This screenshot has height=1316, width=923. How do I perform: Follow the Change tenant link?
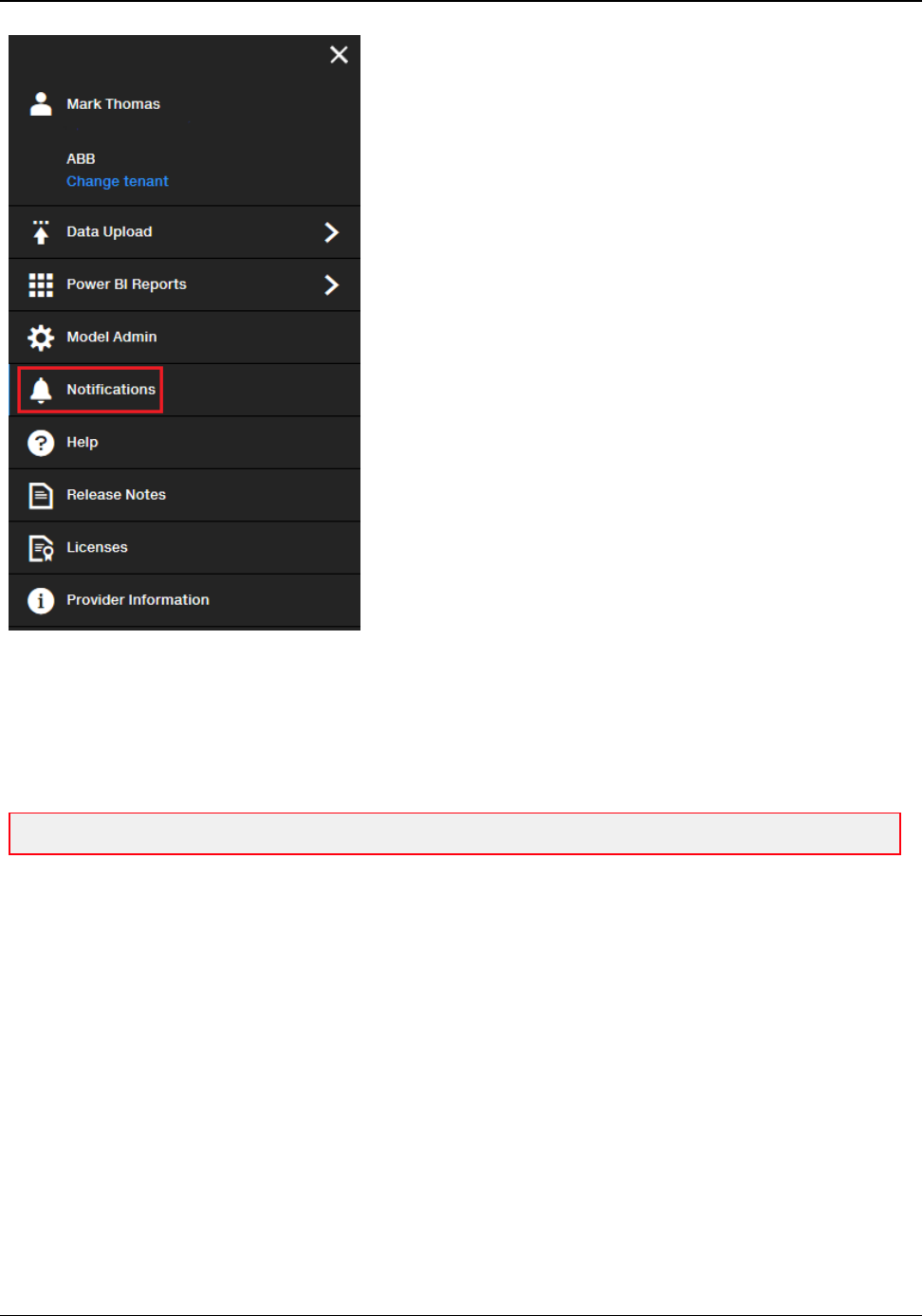118,181
